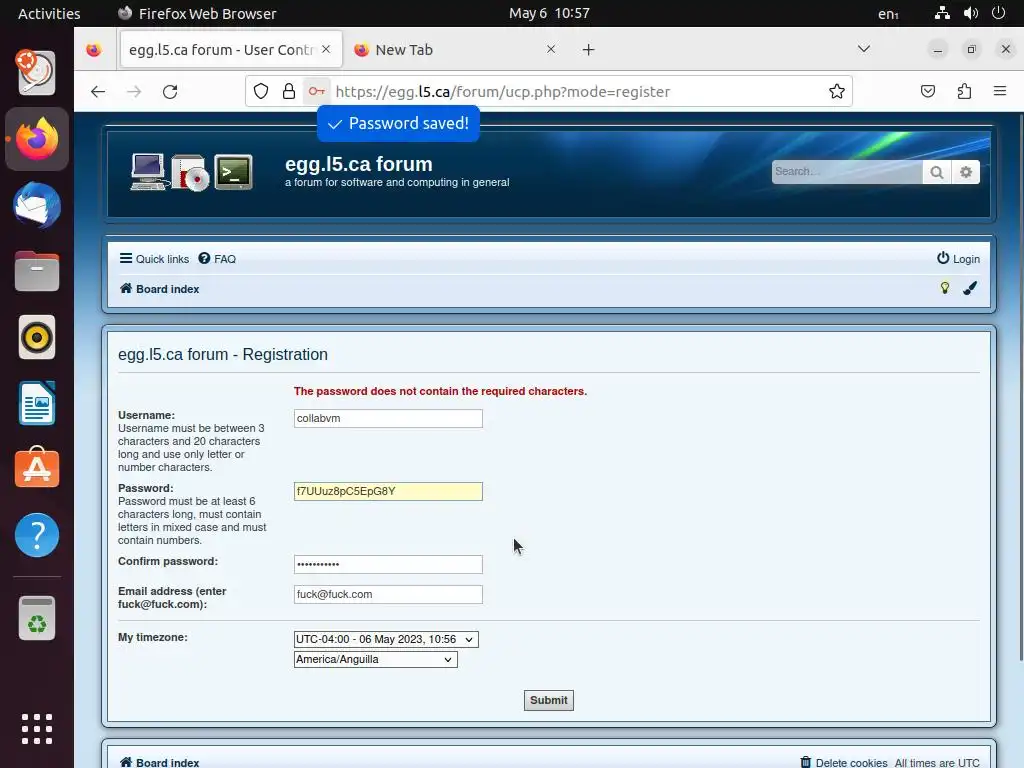Open the clock and calendar menu
The width and height of the screenshot is (1024, 768).
(x=549, y=13)
